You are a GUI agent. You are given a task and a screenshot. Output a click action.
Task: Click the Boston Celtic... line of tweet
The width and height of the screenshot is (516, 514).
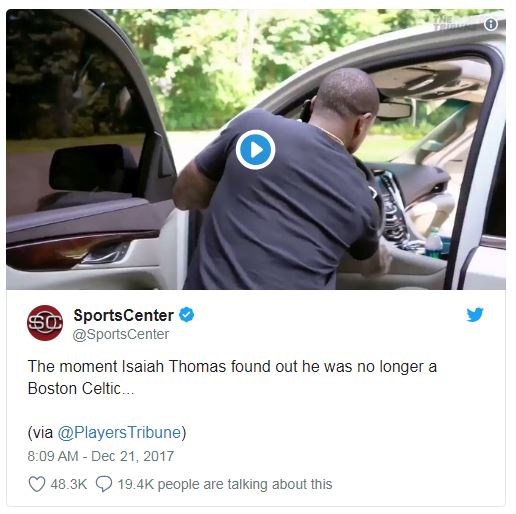[81, 389]
